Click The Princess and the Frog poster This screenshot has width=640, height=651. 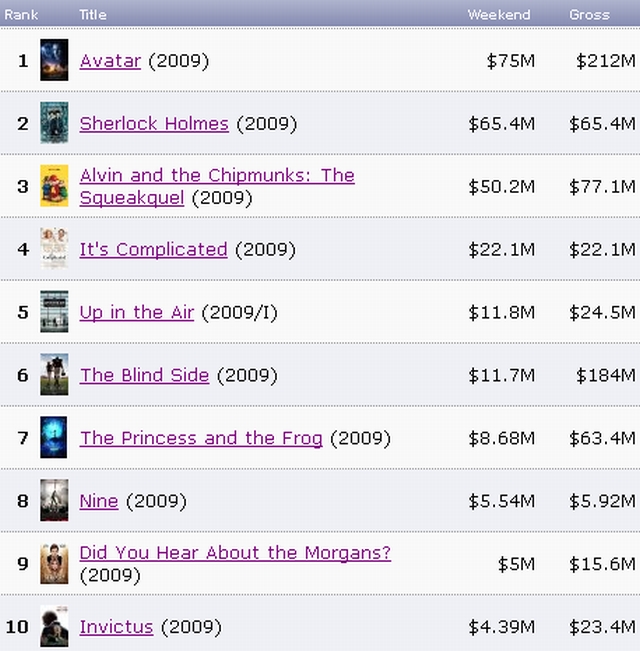[54, 438]
